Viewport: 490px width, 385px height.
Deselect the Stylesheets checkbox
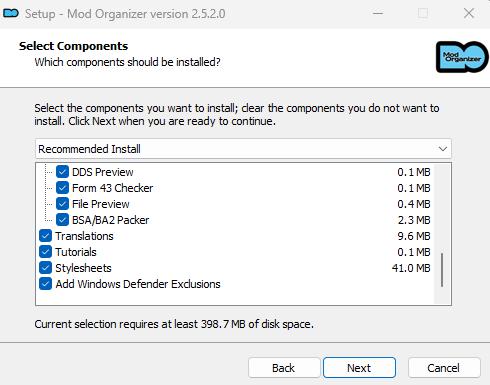click(45, 268)
